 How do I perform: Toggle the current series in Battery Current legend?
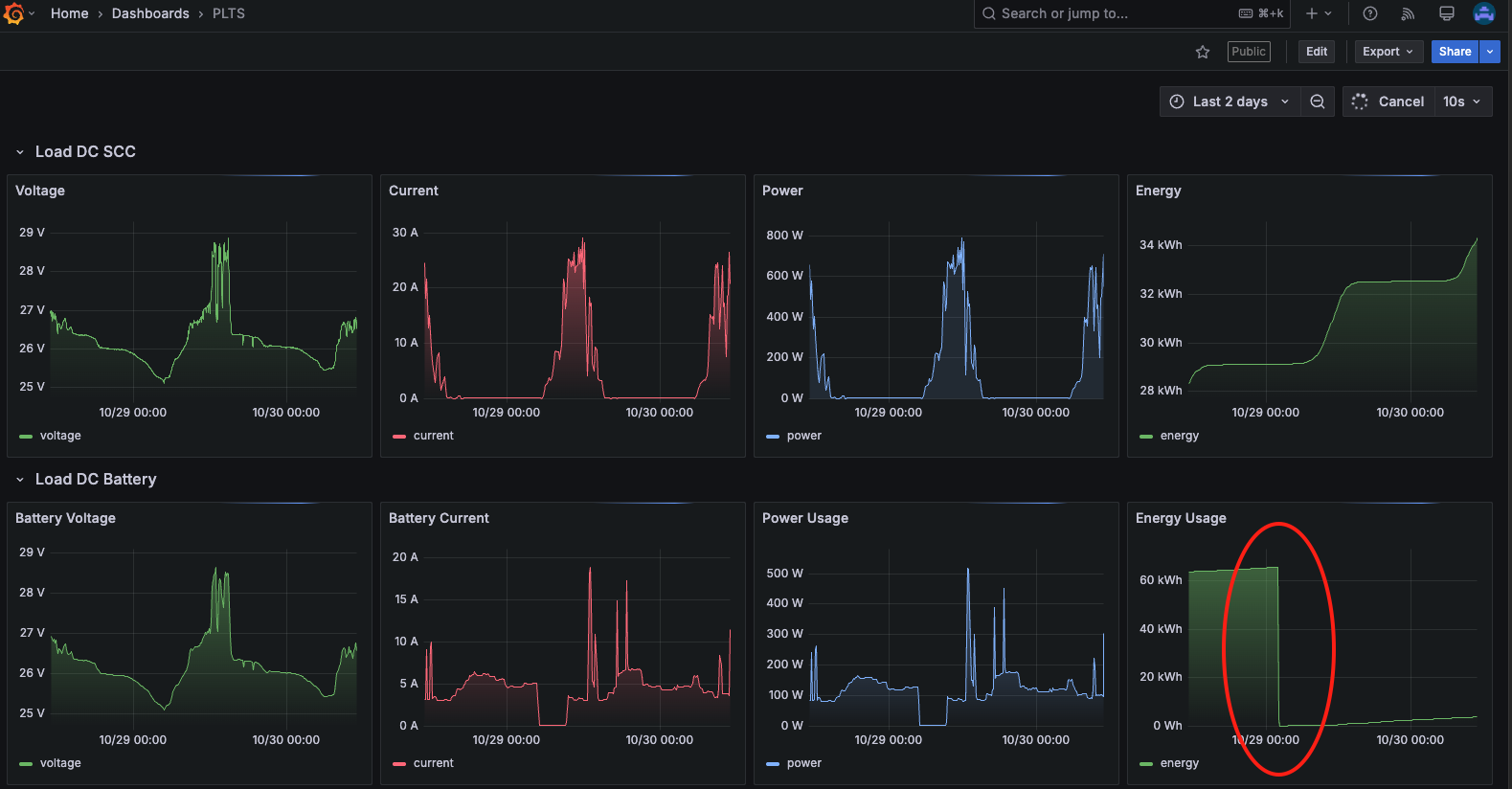click(433, 763)
